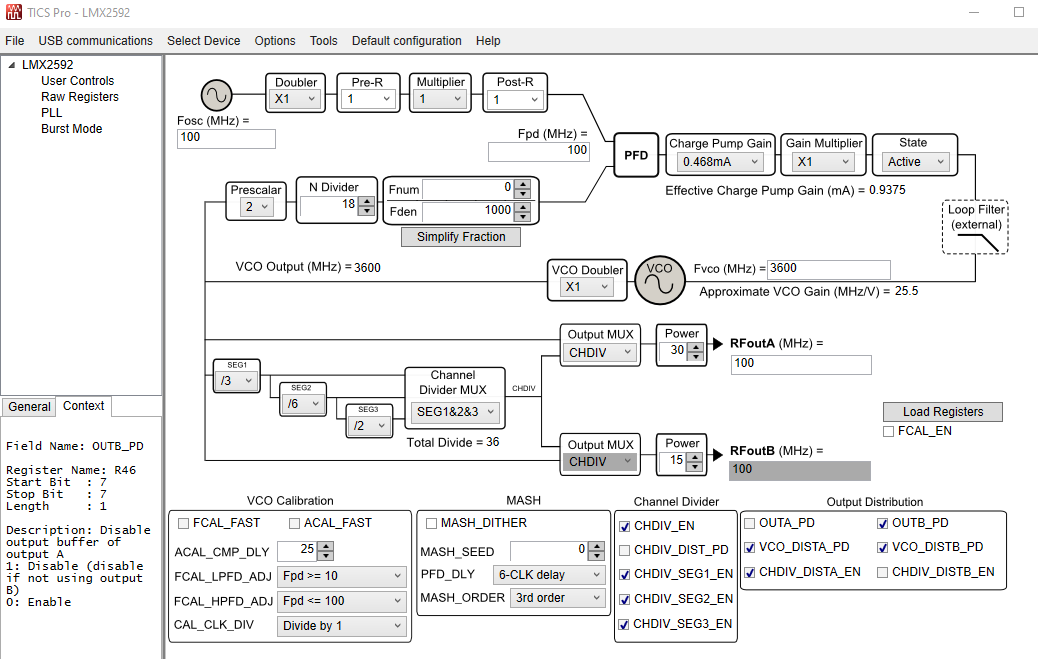The image size is (1038, 659).
Task: Open the VCO Doubler dropdown
Action: pos(587,287)
